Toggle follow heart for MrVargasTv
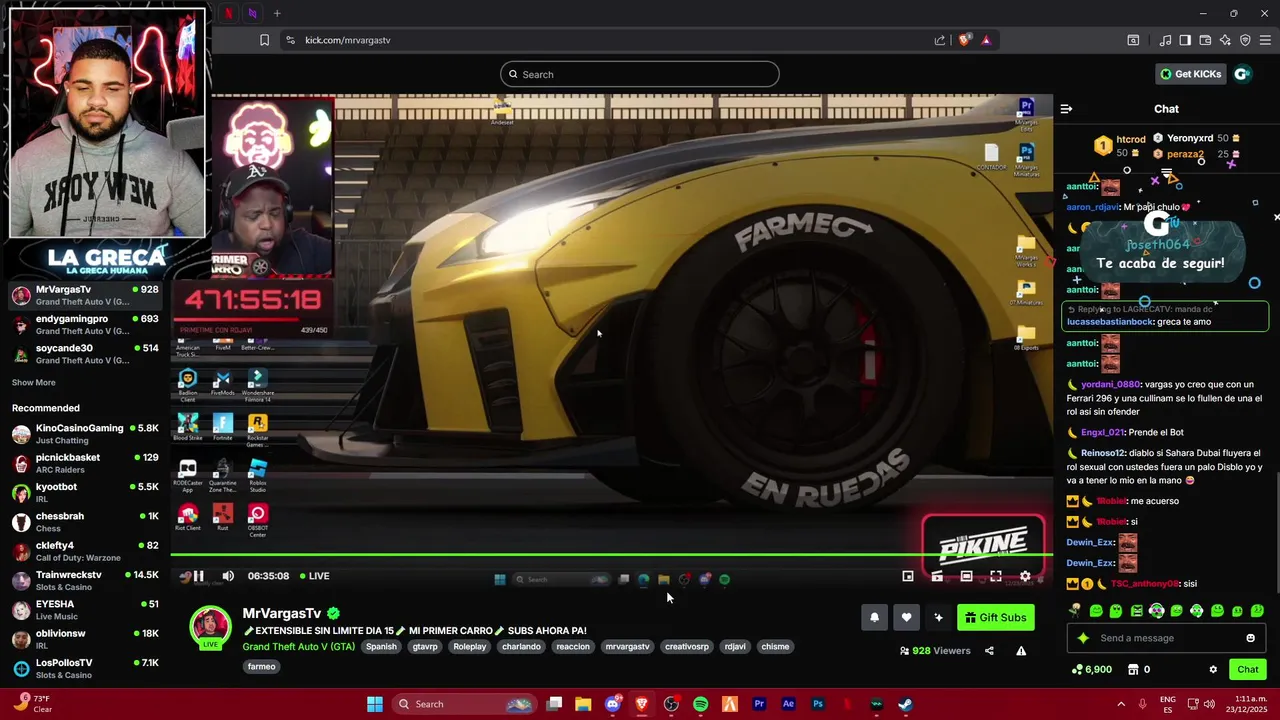This screenshot has width=1280, height=720. pos(906,617)
